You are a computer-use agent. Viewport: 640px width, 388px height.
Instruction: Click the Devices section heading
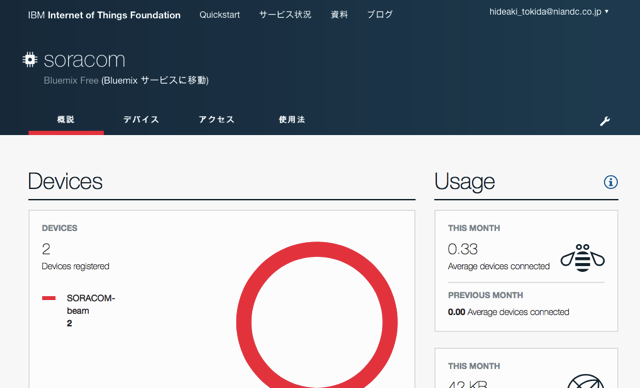click(x=65, y=181)
